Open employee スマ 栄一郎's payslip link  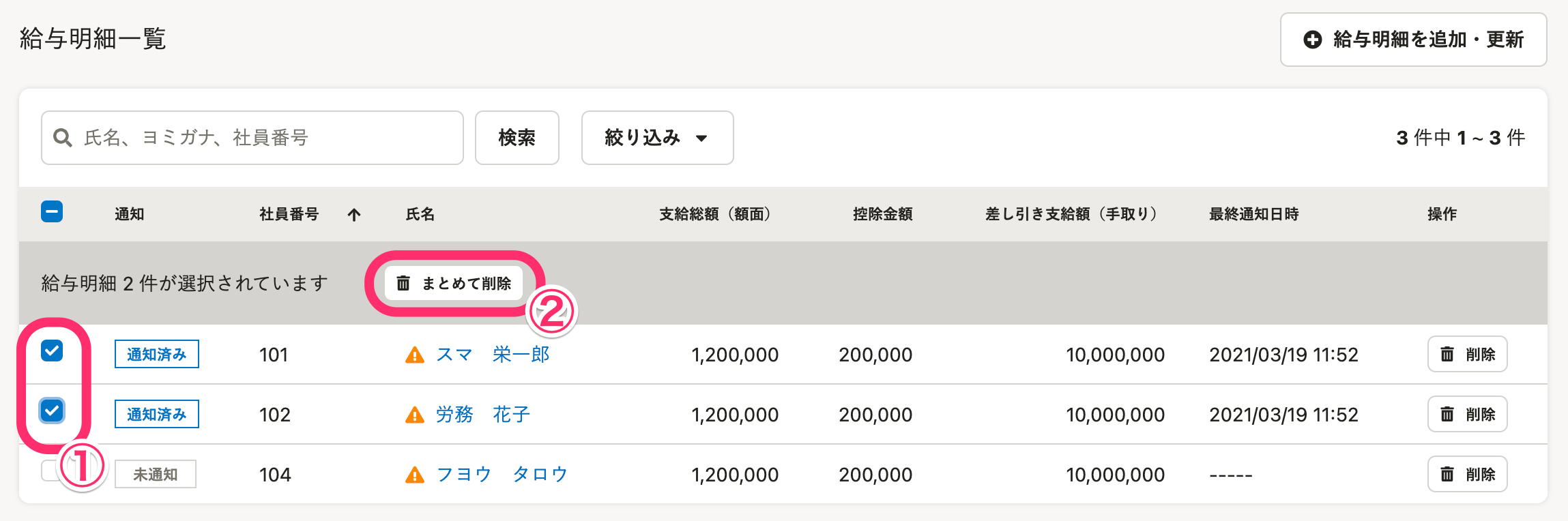[x=493, y=355]
